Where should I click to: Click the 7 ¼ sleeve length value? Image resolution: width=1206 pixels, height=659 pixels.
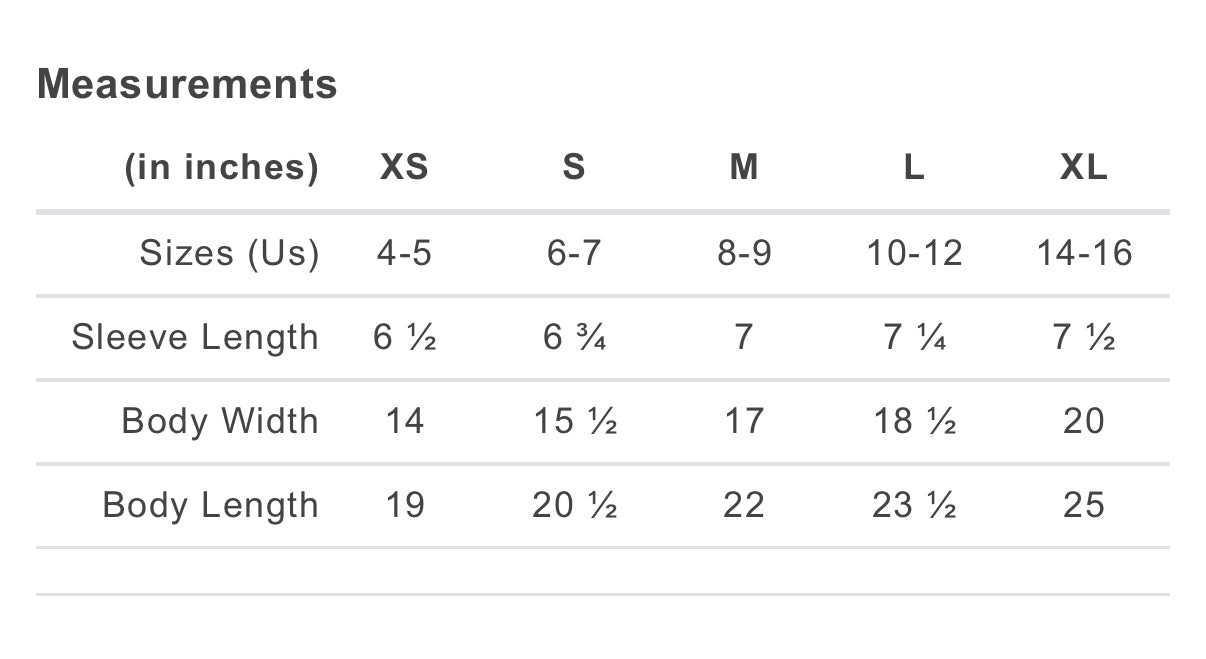(914, 337)
